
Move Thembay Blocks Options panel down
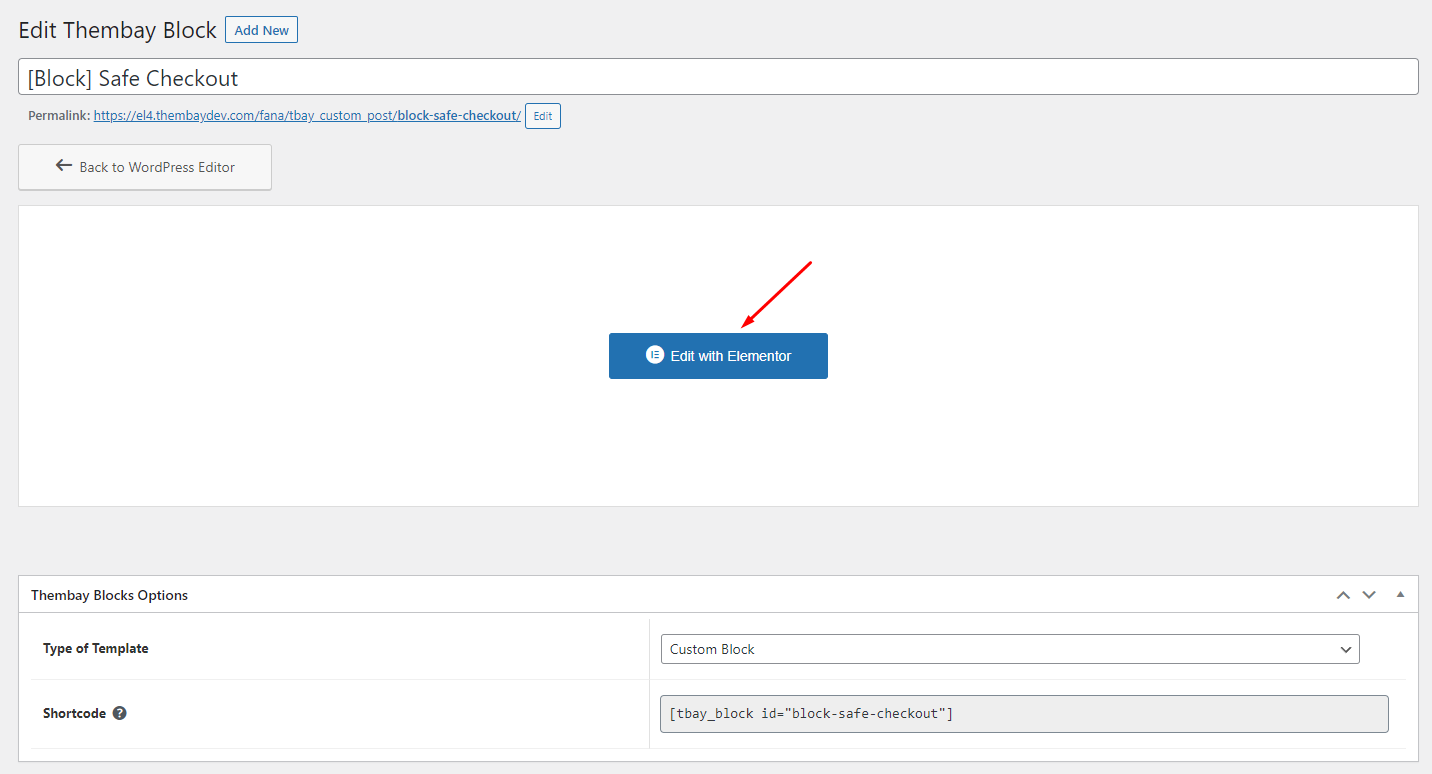(x=1369, y=595)
